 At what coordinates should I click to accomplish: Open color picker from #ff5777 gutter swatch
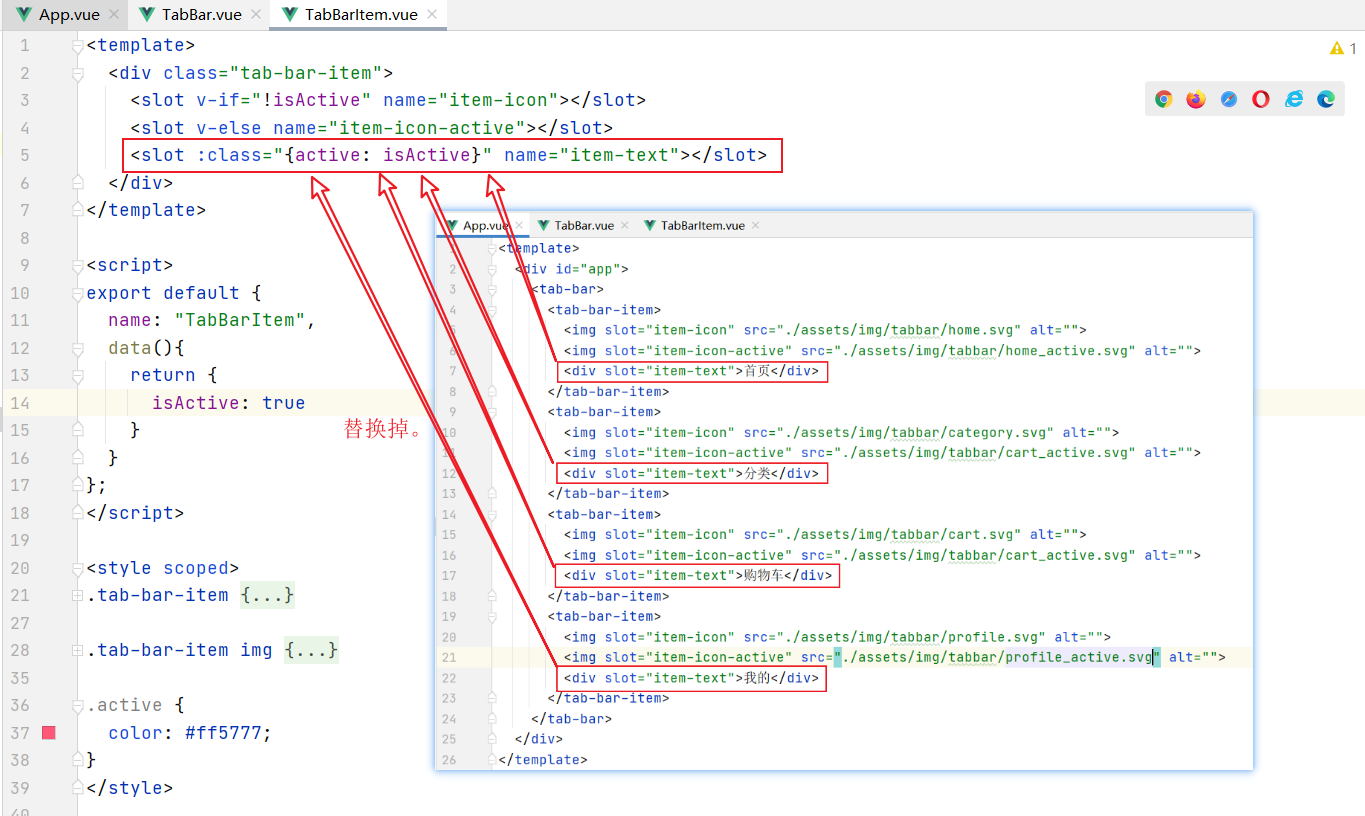(48, 733)
